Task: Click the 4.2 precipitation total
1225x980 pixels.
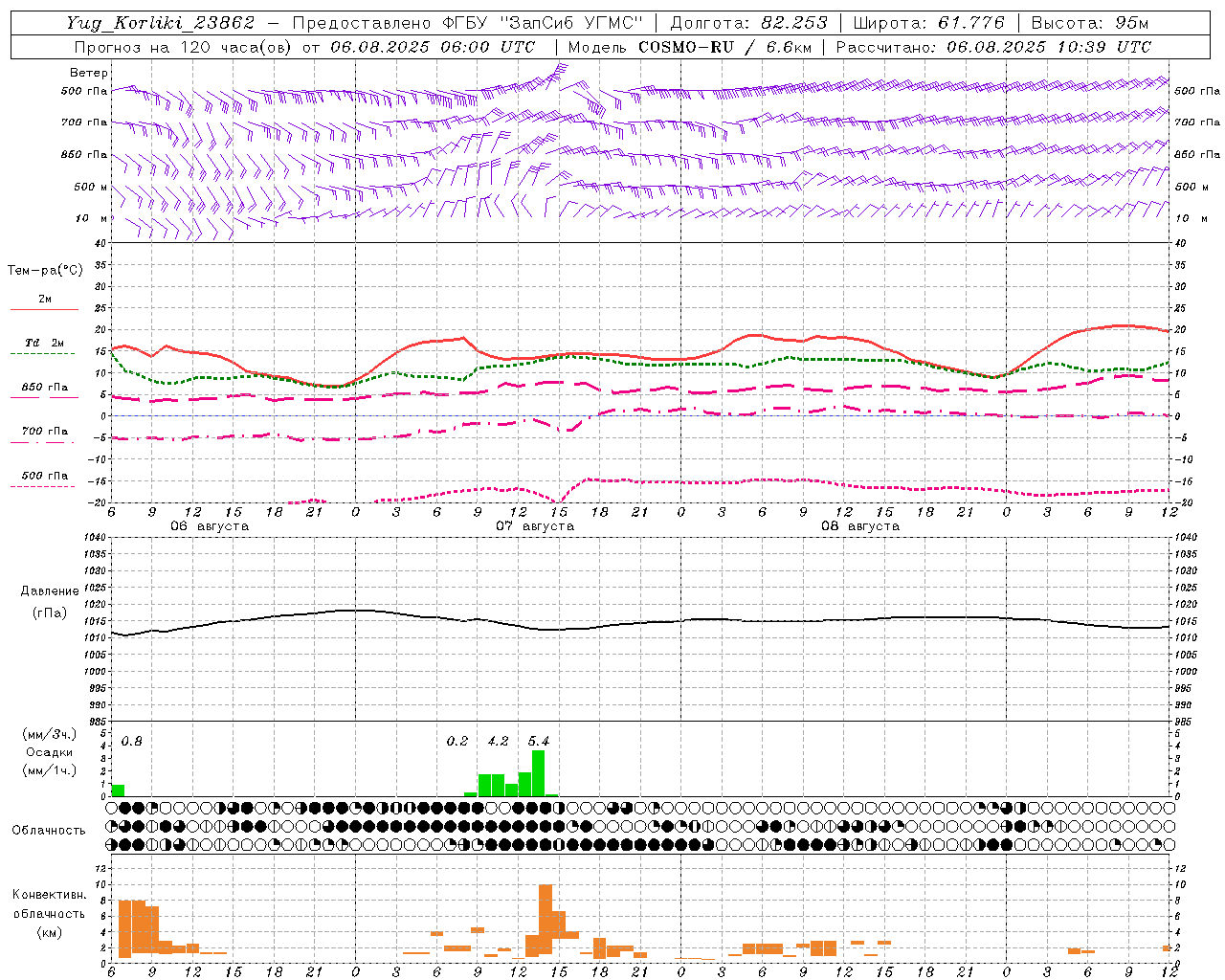Action: pos(498,741)
